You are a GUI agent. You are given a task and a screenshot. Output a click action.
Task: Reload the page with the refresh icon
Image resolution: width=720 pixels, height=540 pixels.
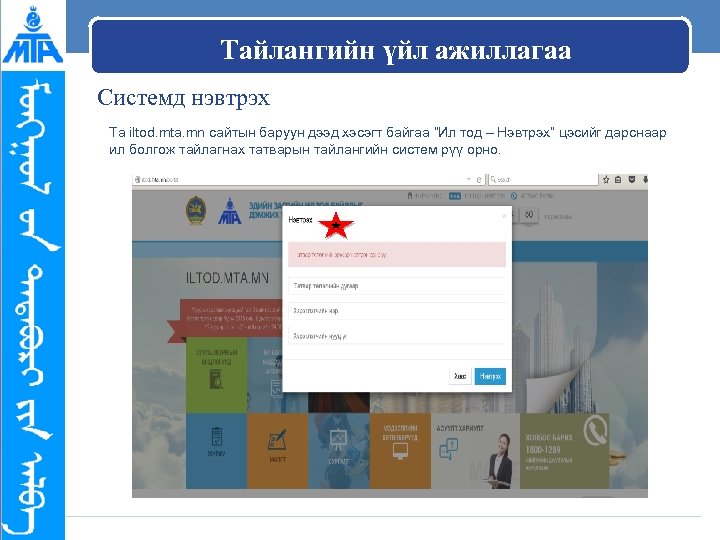click(479, 180)
